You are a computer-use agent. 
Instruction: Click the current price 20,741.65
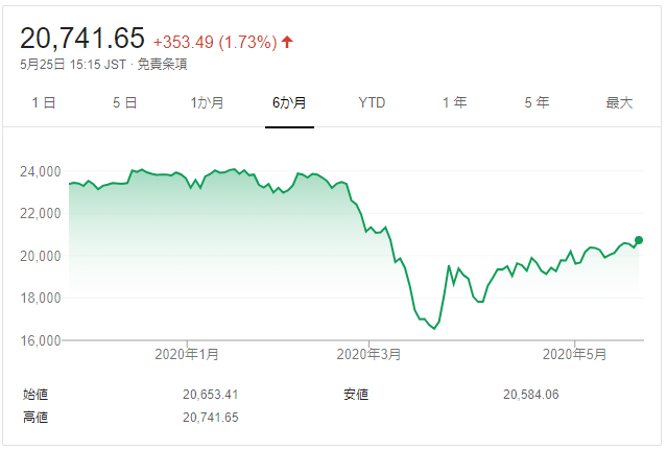point(82,38)
